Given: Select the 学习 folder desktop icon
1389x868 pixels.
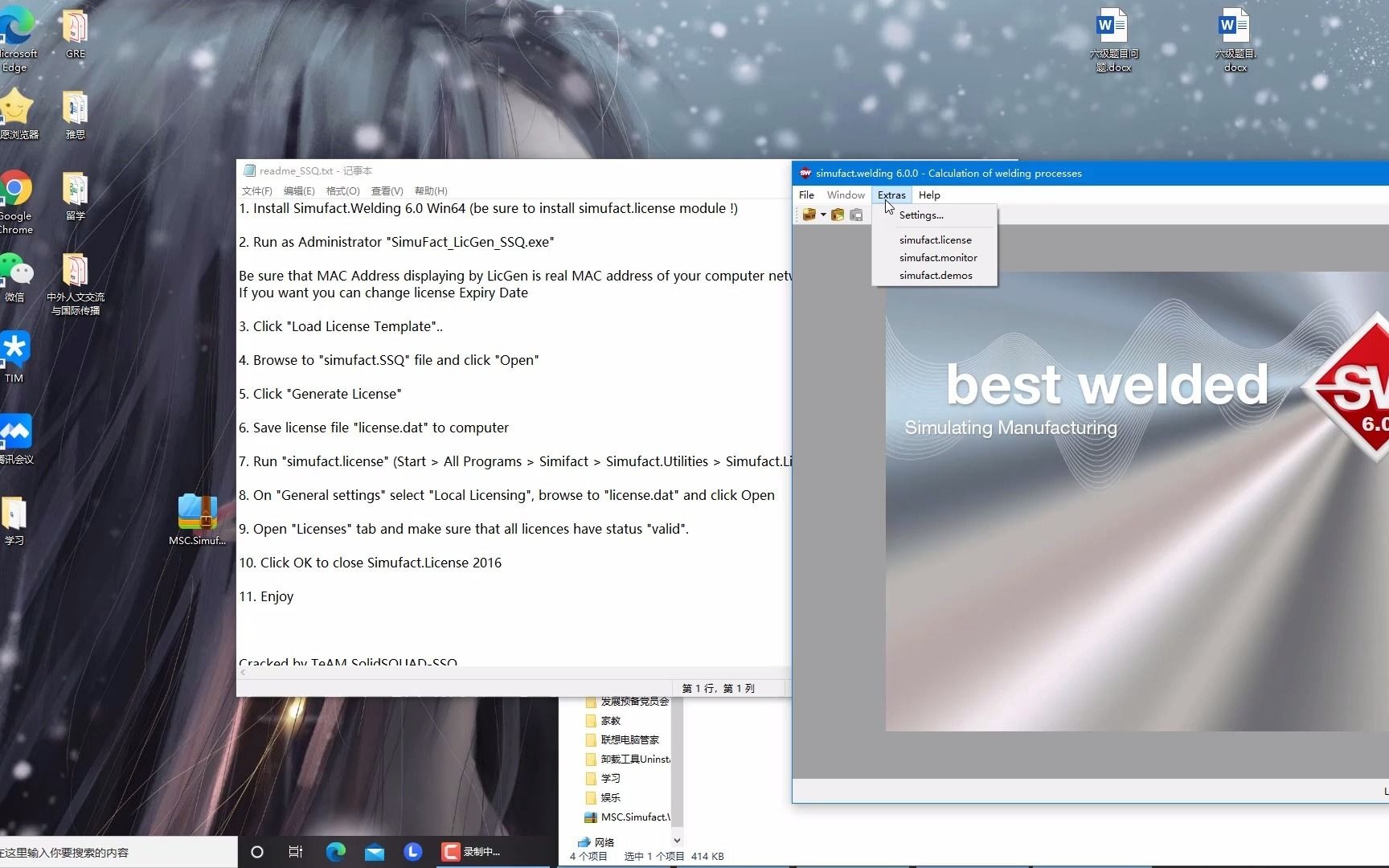Looking at the screenshot, I should tap(14, 520).
